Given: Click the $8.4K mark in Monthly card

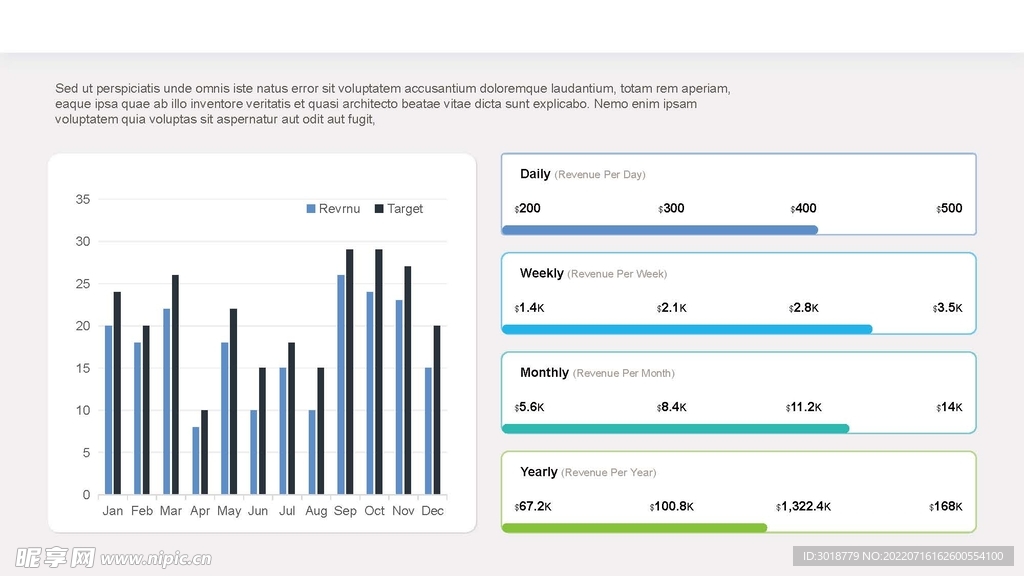Looking at the screenshot, I should tap(671, 407).
